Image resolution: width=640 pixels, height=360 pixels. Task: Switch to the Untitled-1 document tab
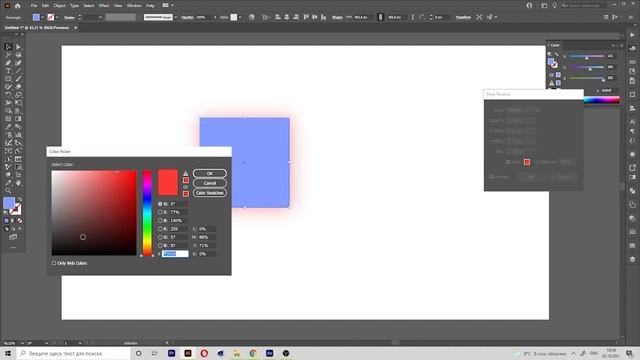point(37,28)
